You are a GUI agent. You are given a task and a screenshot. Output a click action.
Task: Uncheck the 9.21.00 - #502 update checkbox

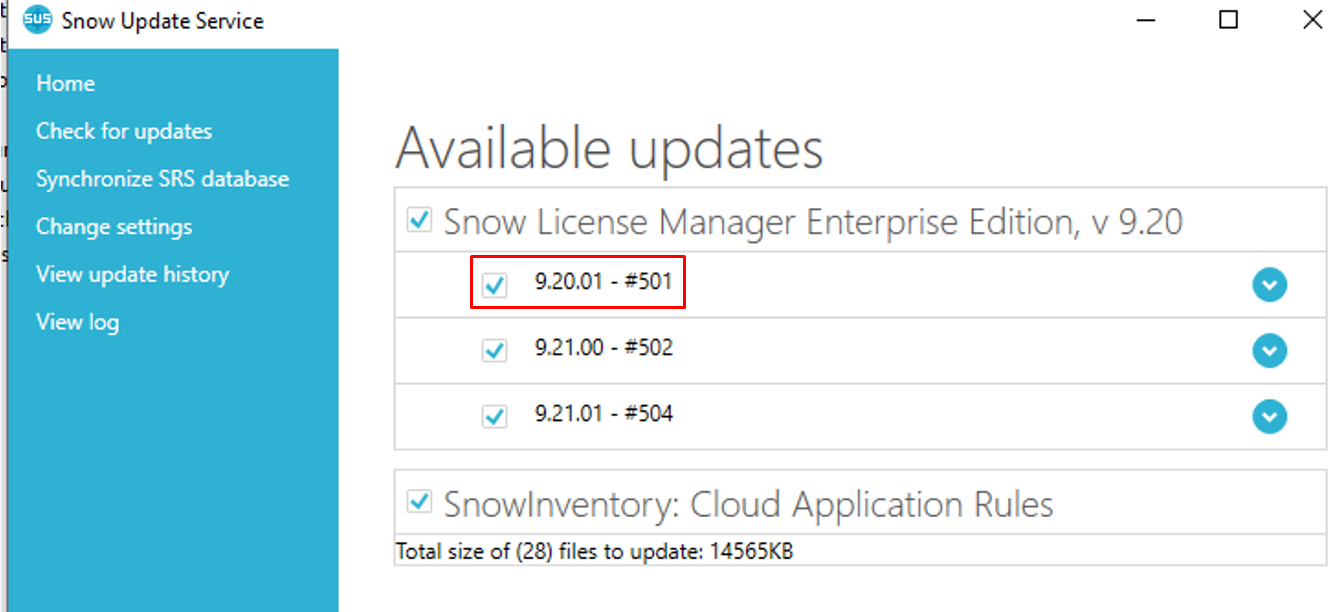pos(494,350)
